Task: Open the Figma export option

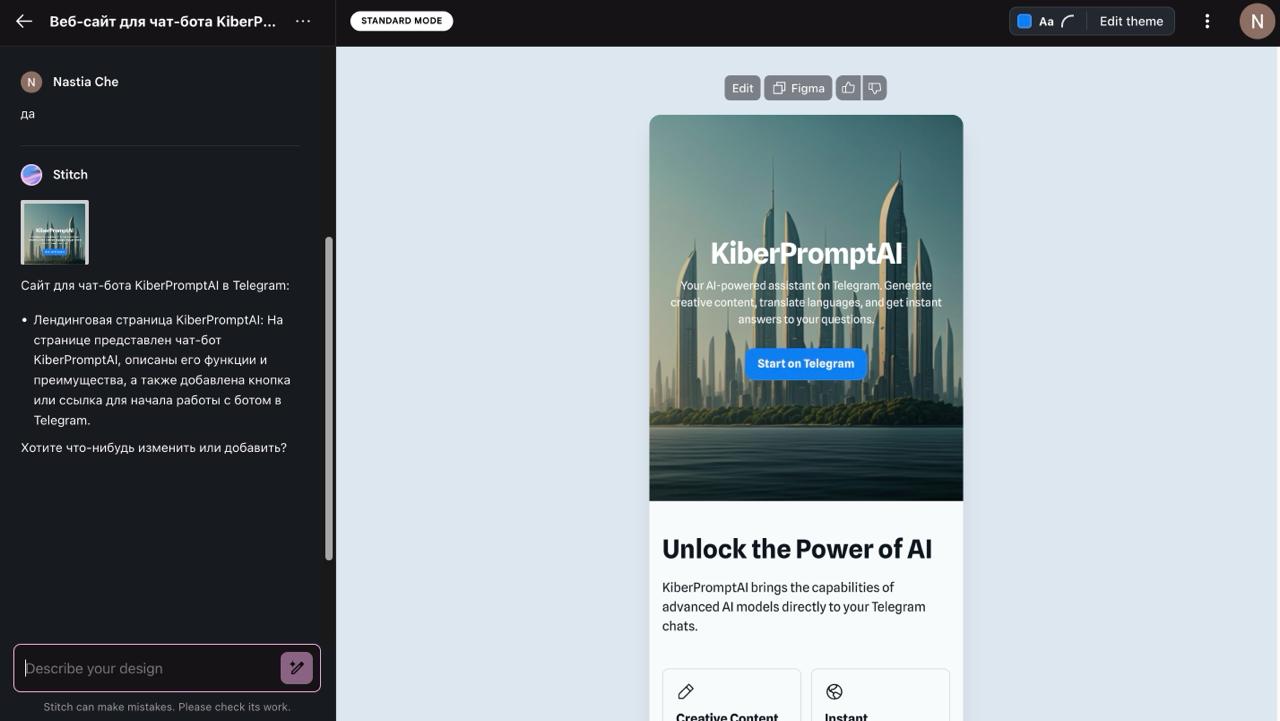Action: (797, 87)
